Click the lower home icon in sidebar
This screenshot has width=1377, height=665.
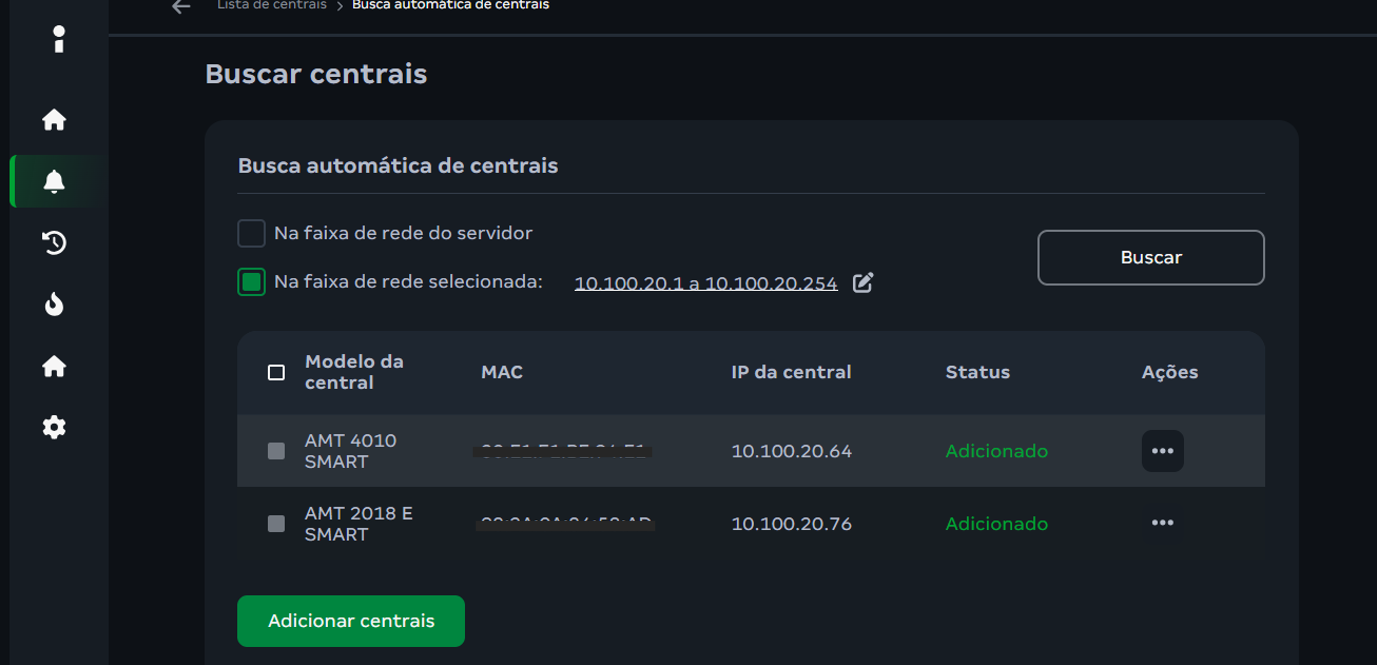coord(54,366)
